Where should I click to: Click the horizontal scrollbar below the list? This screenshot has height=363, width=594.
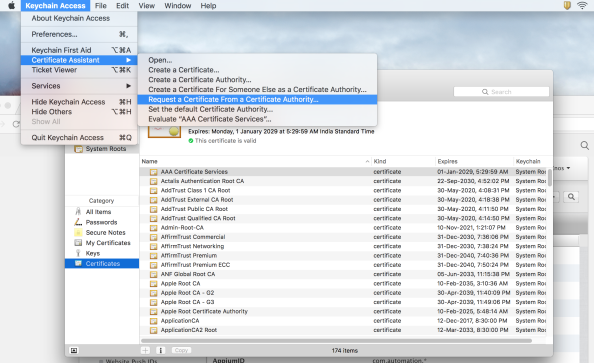click(336, 341)
